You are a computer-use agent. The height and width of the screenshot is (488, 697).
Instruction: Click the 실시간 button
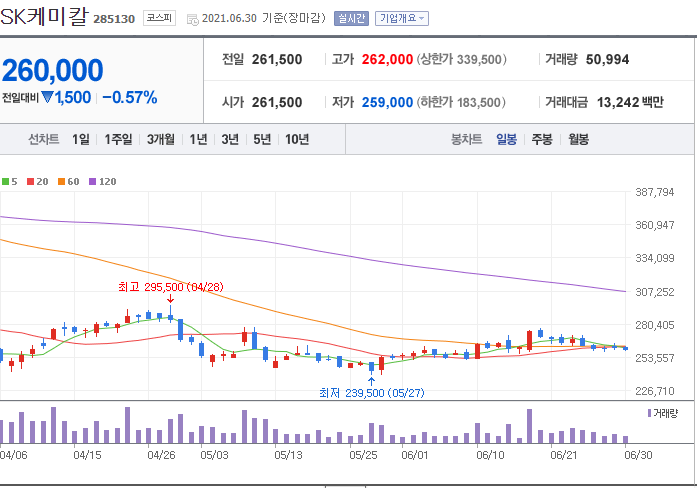(x=351, y=18)
